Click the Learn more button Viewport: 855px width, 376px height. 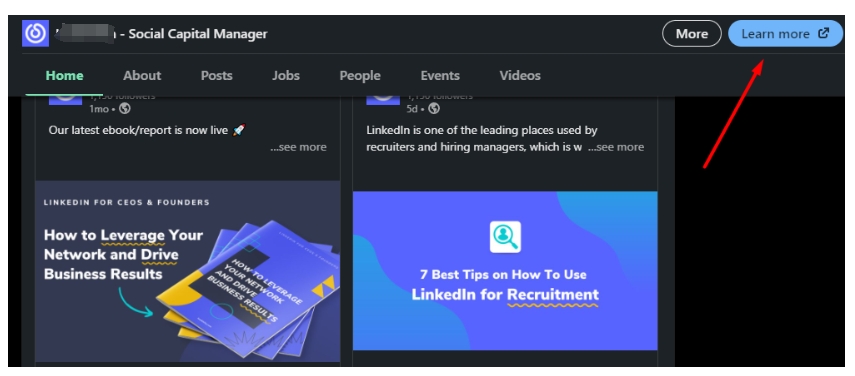click(785, 34)
